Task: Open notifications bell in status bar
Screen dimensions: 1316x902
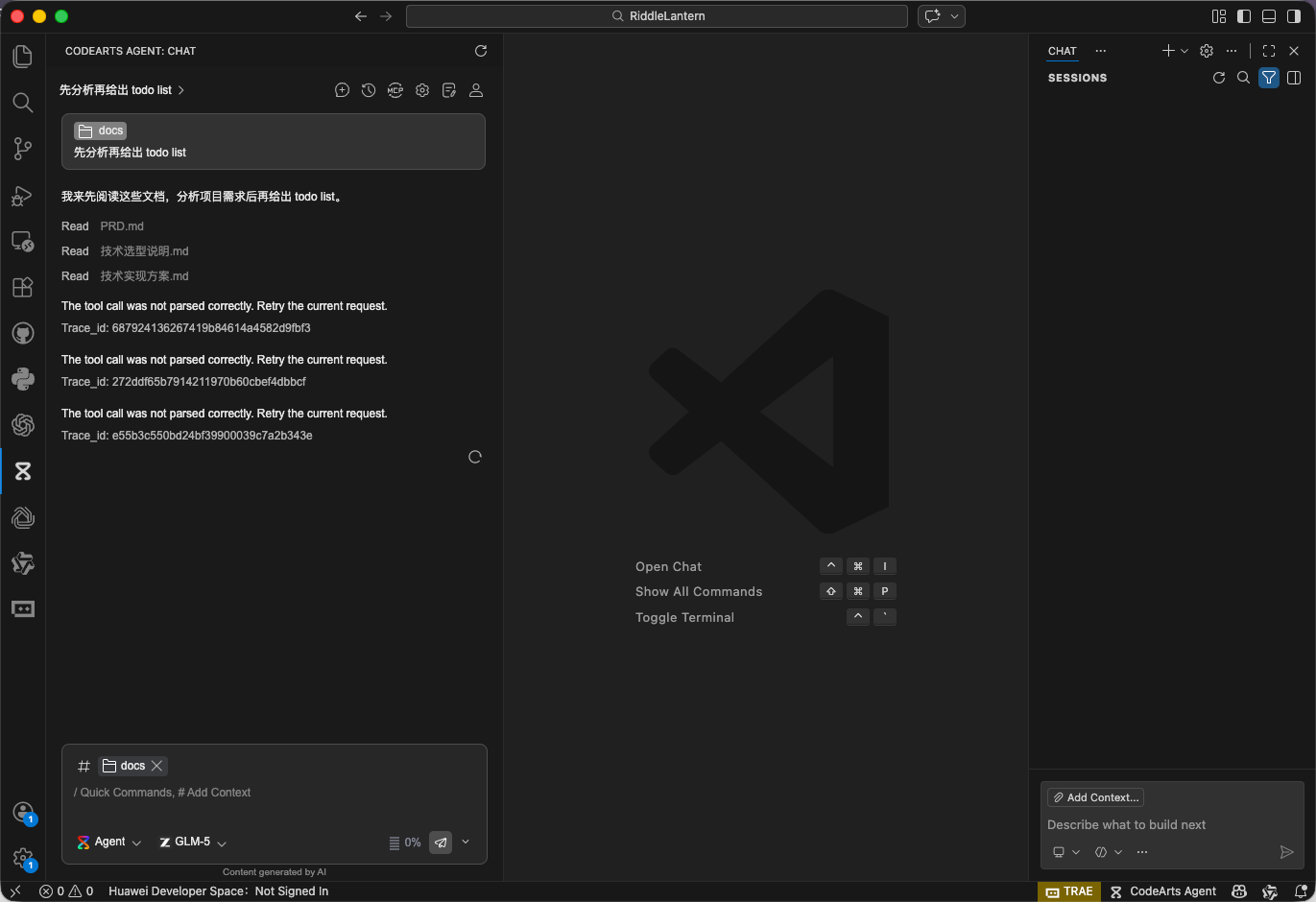Action: pos(1301,891)
